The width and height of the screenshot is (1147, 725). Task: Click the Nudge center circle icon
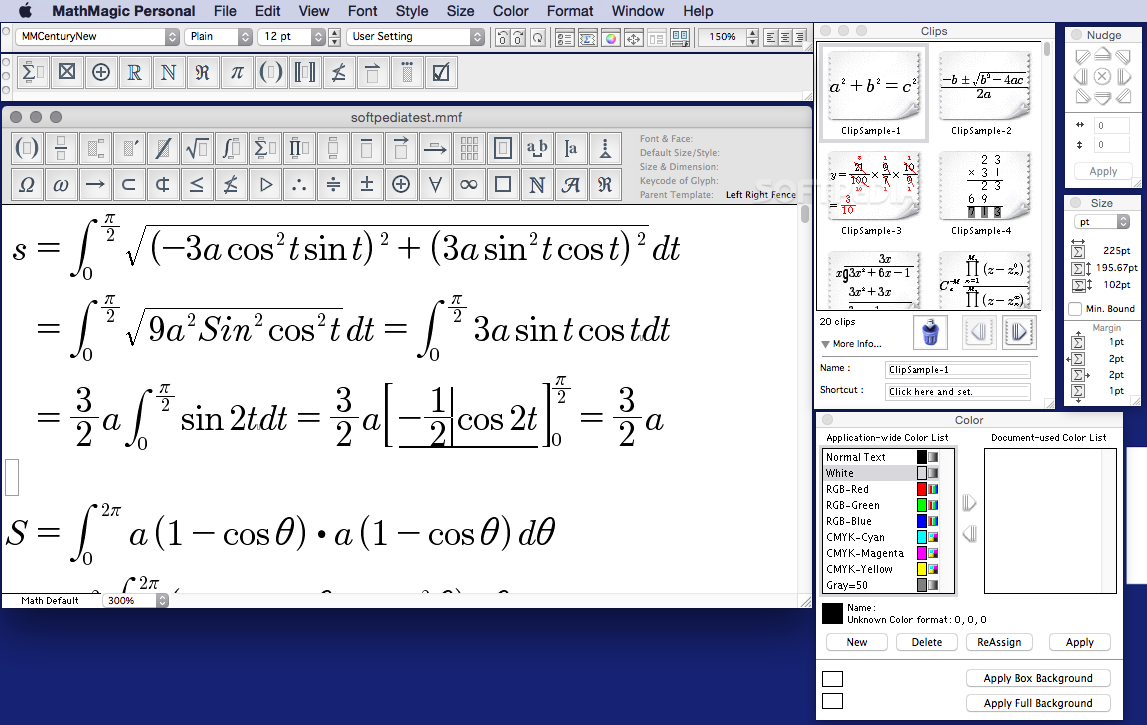point(1102,77)
